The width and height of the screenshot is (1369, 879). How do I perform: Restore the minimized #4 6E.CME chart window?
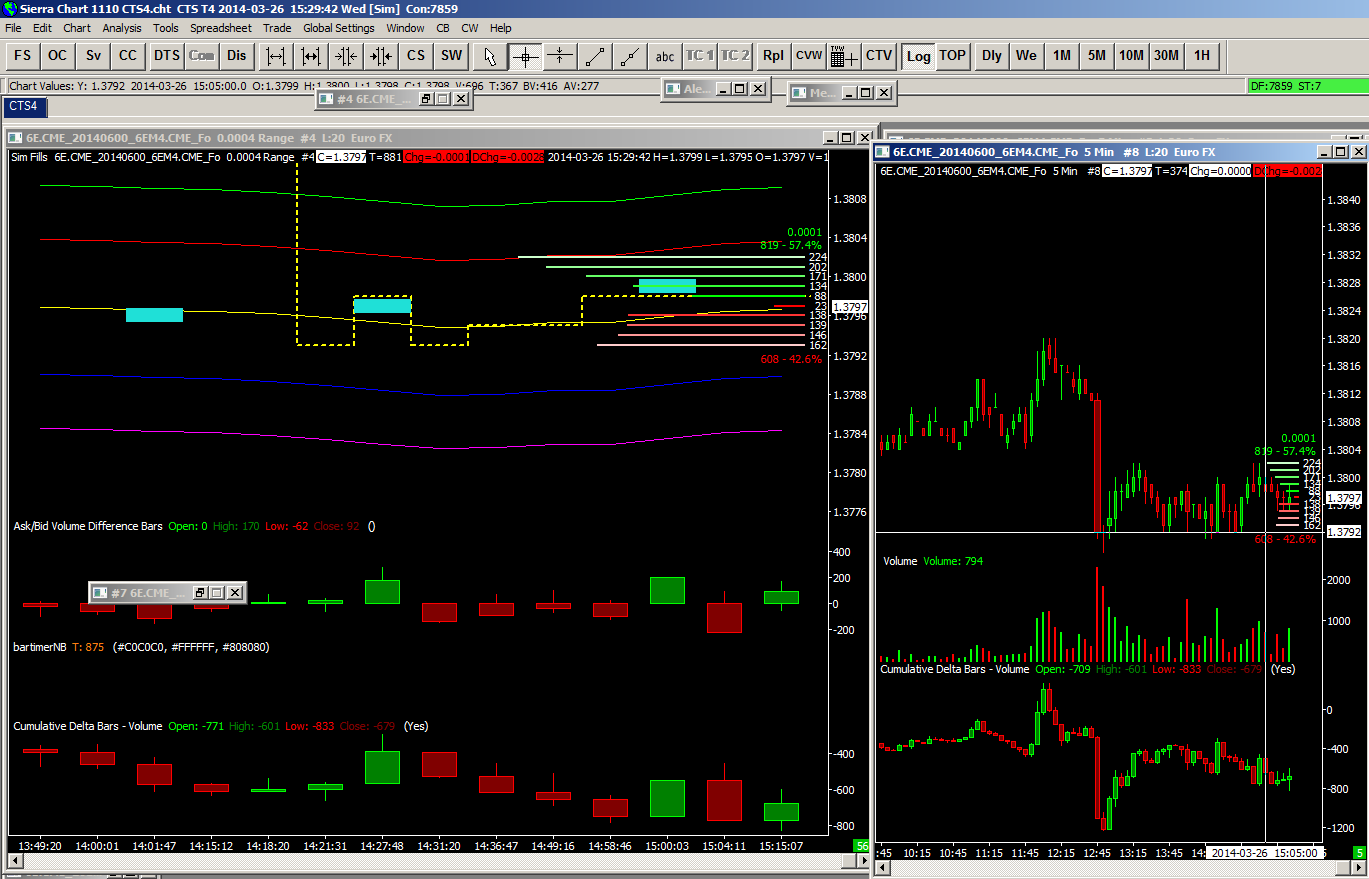point(425,99)
